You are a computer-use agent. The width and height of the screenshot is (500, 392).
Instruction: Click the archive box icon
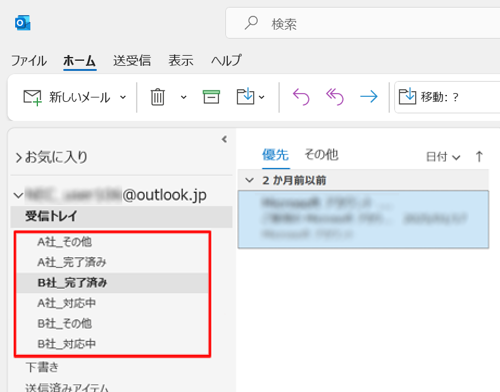pos(211,97)
